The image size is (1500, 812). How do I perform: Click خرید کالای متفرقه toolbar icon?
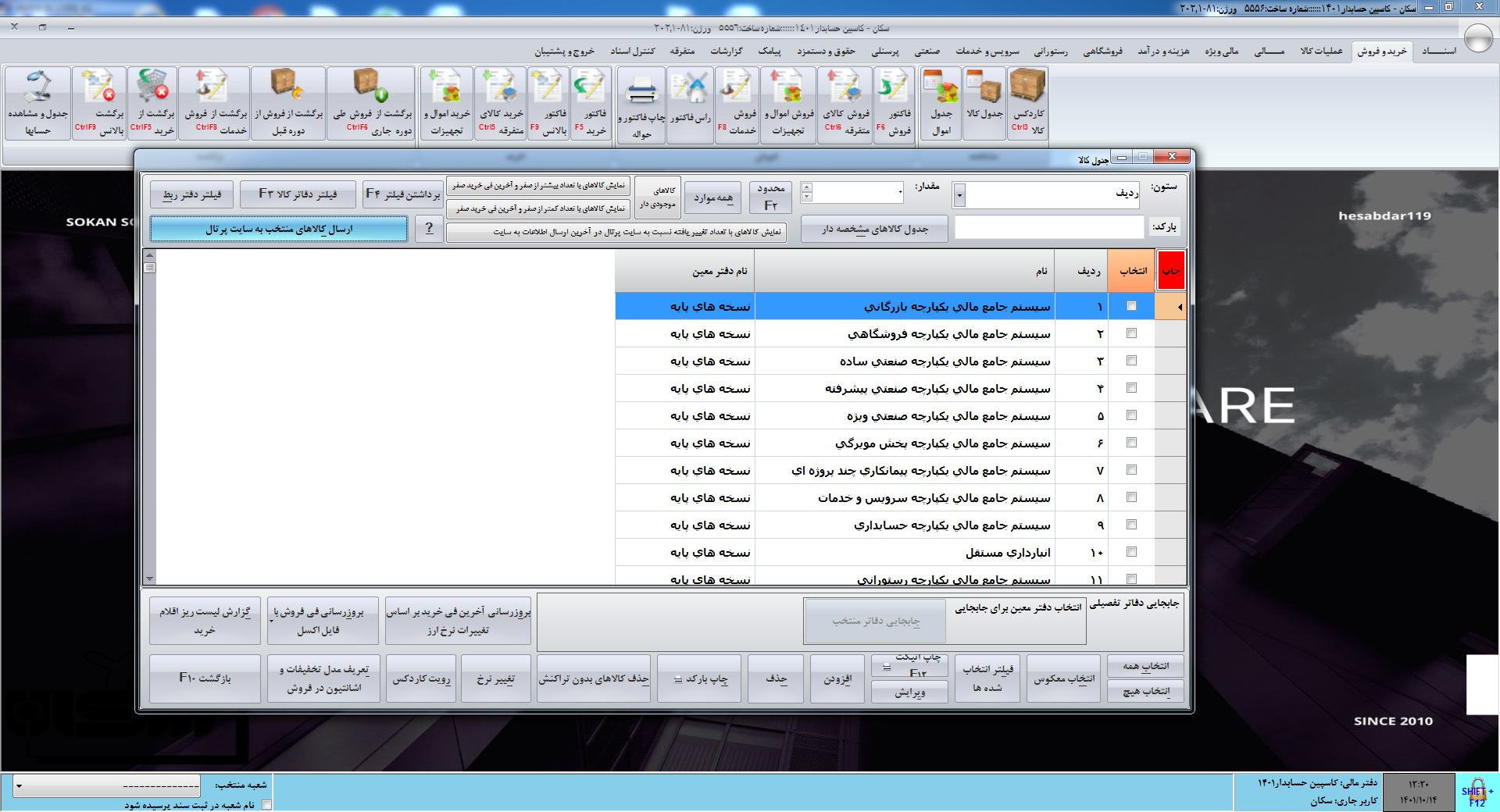(x=501, y=103)
